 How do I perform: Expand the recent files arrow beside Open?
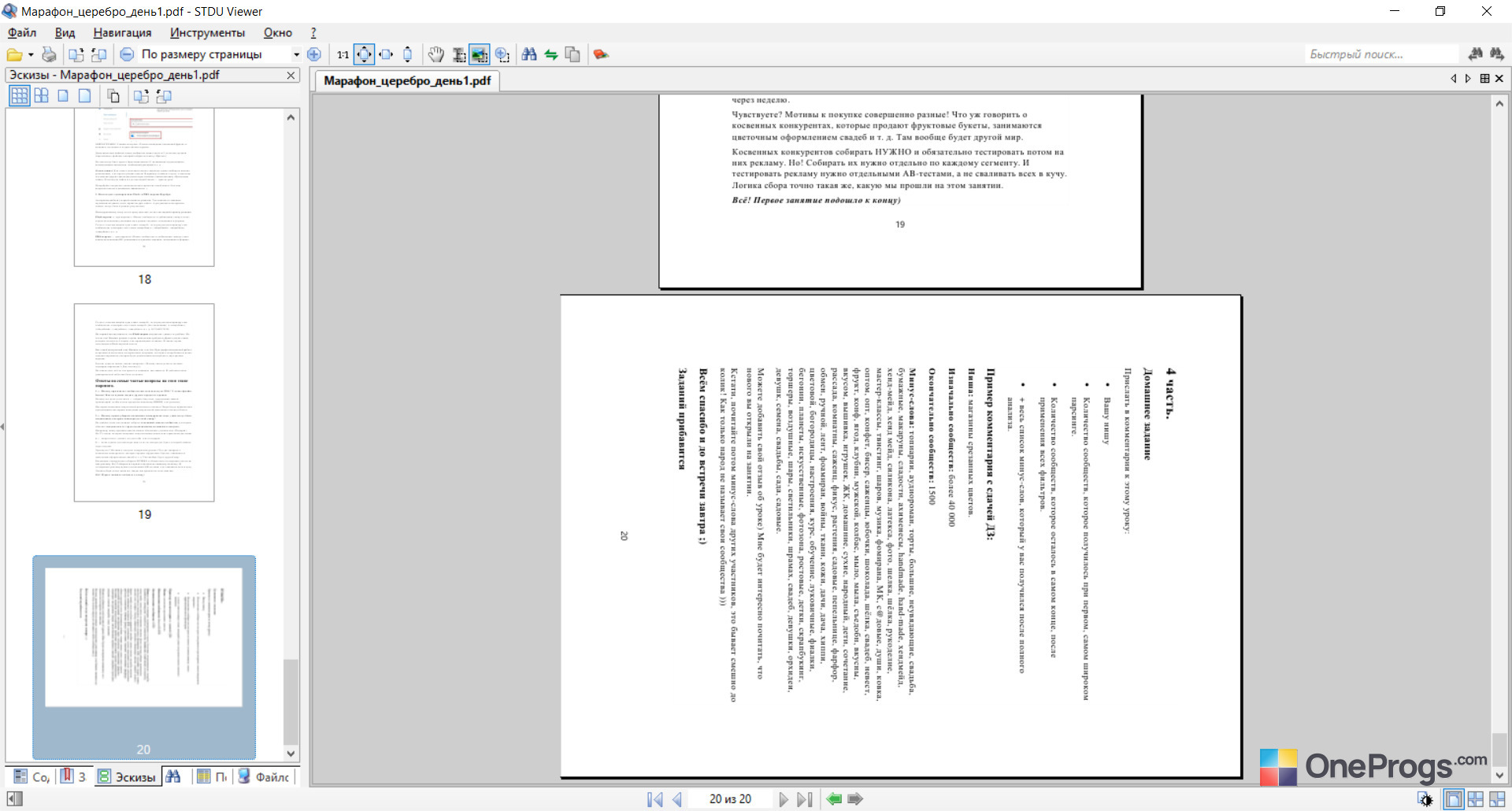[x=31, y=54]
